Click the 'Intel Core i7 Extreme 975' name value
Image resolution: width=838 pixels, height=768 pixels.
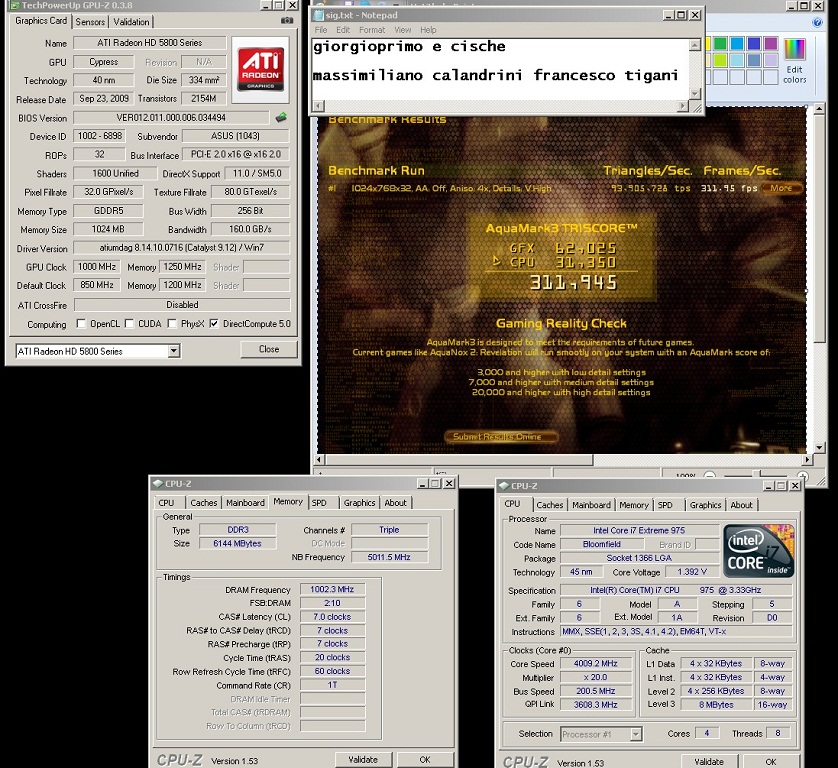coord(639,531)
